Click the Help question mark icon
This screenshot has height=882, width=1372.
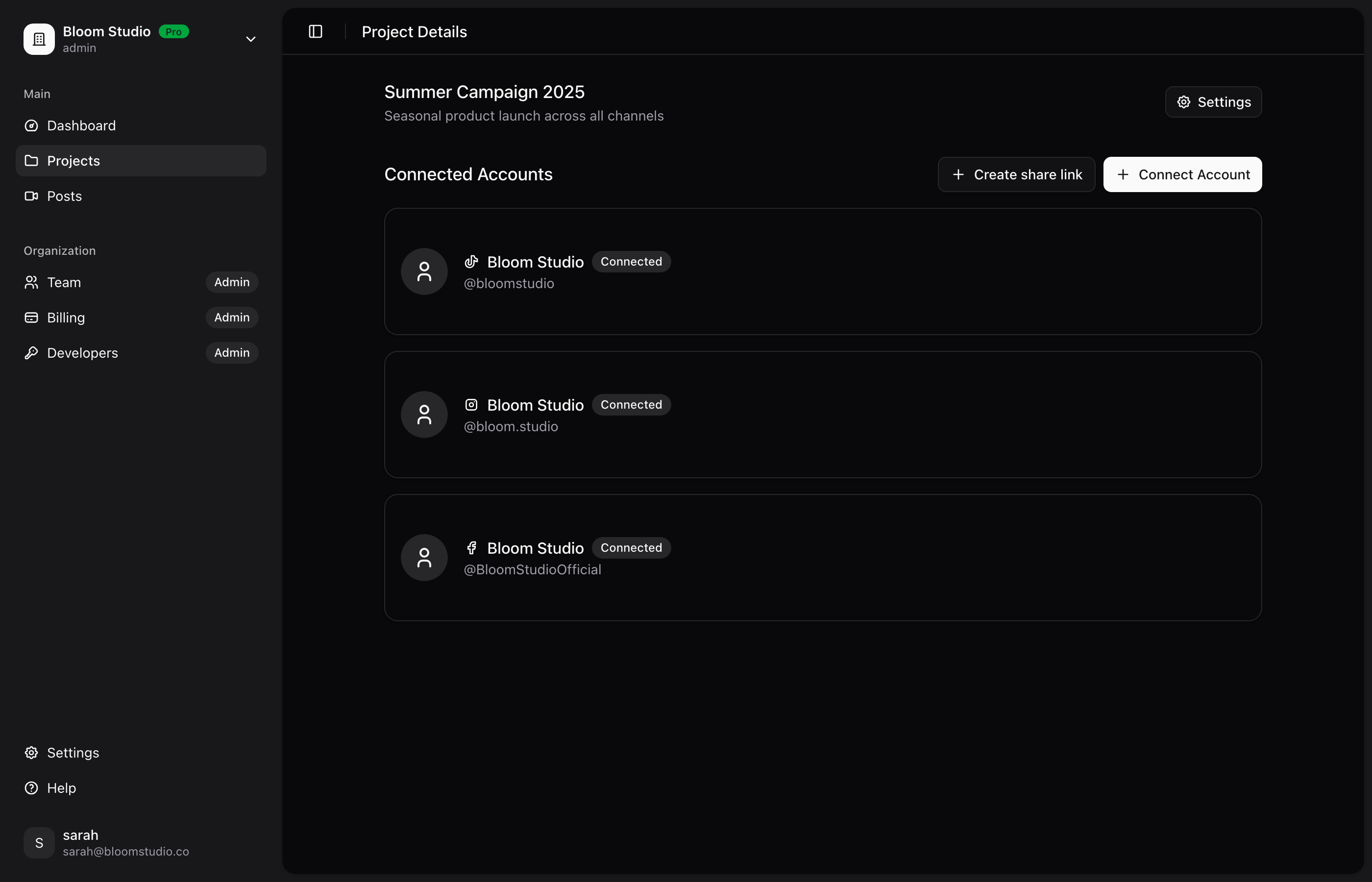(31, 787)
